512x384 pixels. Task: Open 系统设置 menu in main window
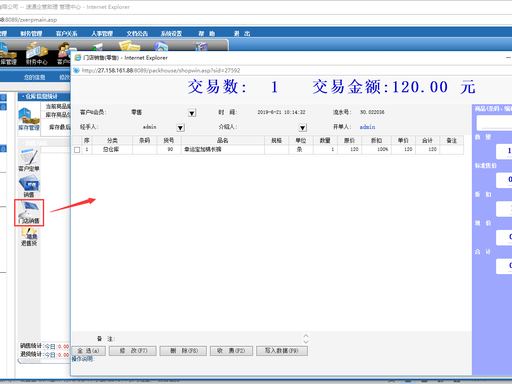[x=171, y=33]
